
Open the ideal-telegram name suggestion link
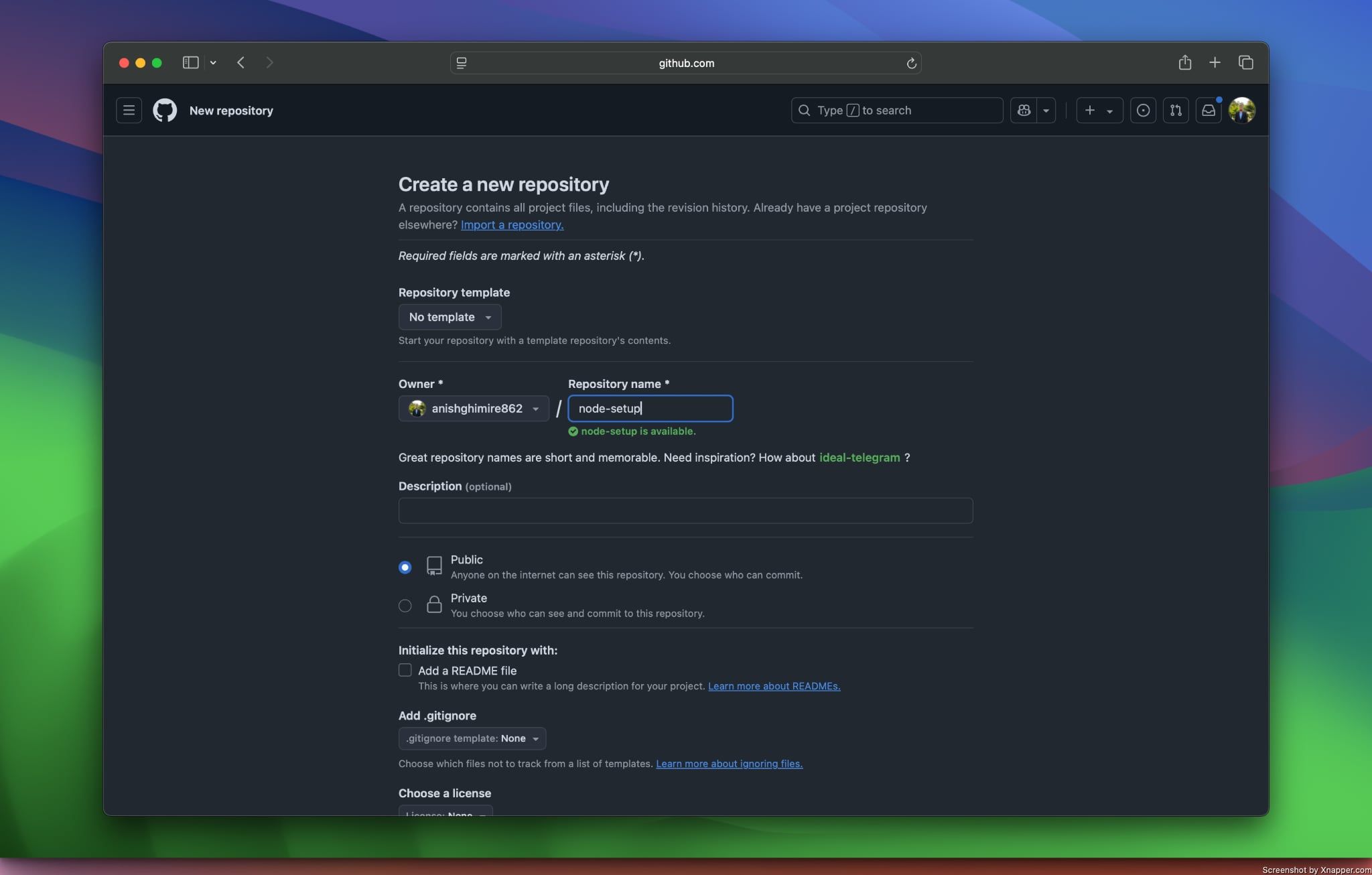tap(860, 458)
